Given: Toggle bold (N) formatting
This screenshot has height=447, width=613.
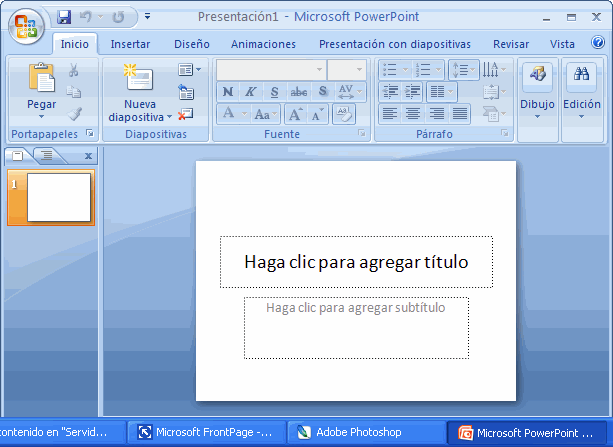Looking at the screenshot, I should click(x=228, y=92).
